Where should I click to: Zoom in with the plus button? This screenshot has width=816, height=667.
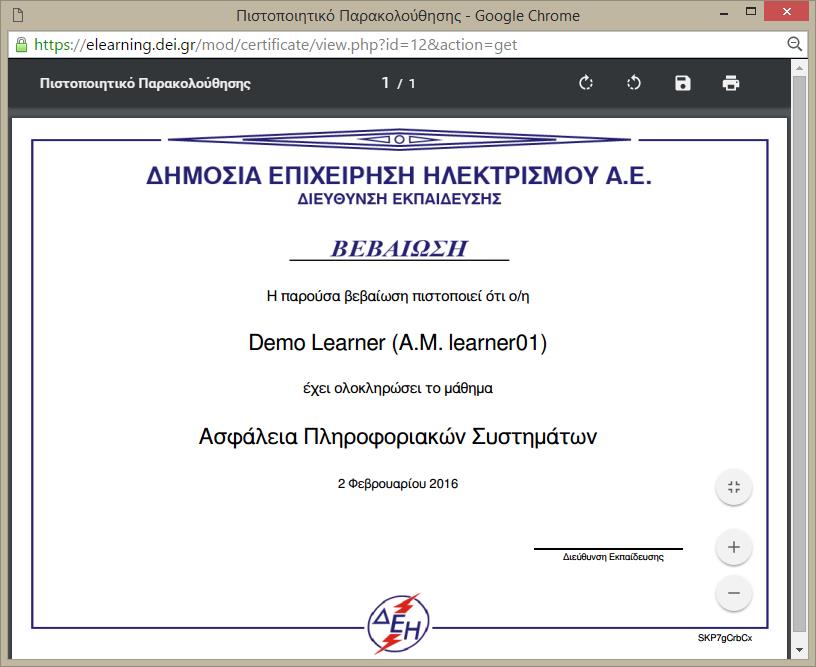734,547
